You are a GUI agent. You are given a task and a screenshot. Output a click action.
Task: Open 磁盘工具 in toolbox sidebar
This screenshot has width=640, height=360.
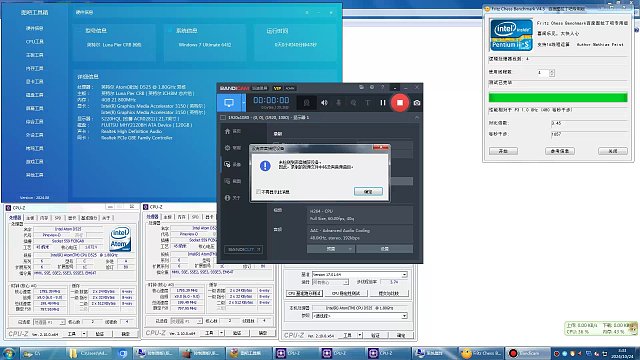[x=34, y=95]
